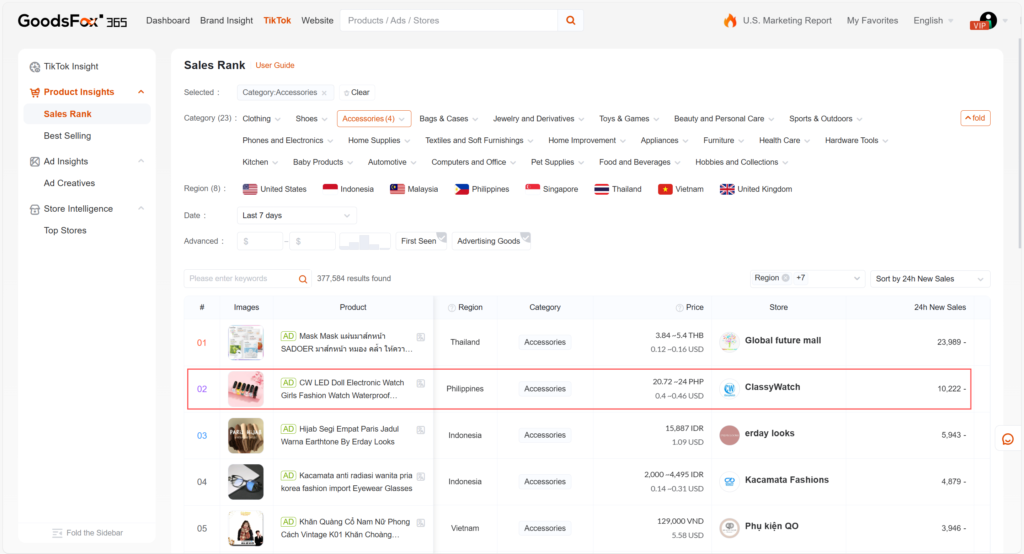The image size is (1024, 554).
Task: Toggle the Advertising Goods filter
Action: point(490,241)
